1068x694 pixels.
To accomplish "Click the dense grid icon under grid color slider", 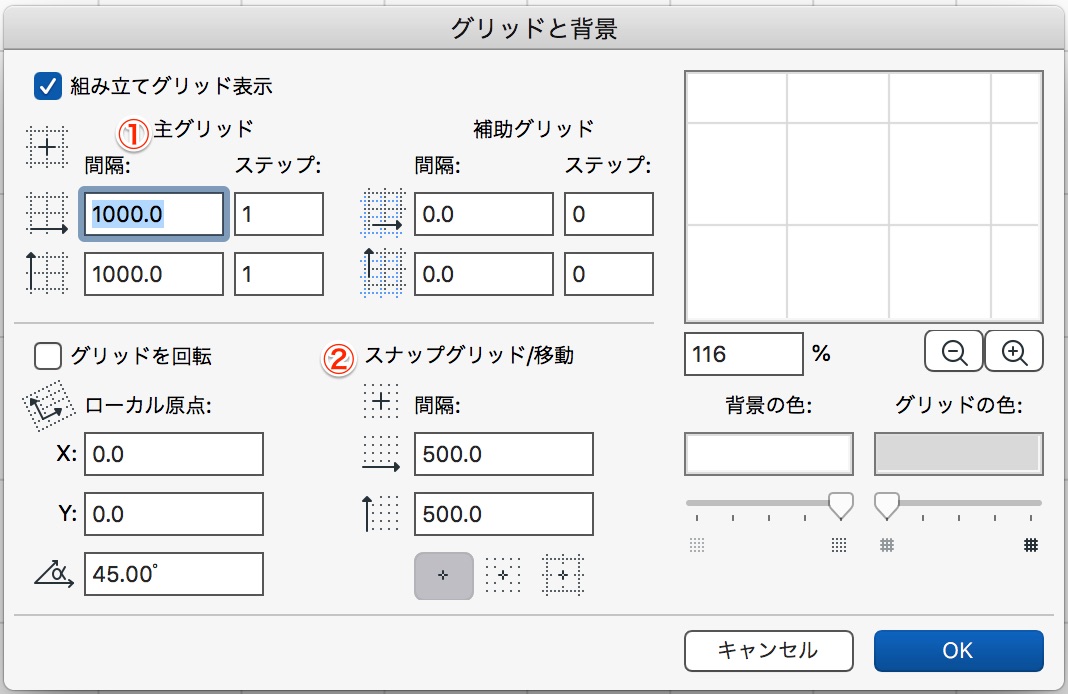I will (1031, 545).
